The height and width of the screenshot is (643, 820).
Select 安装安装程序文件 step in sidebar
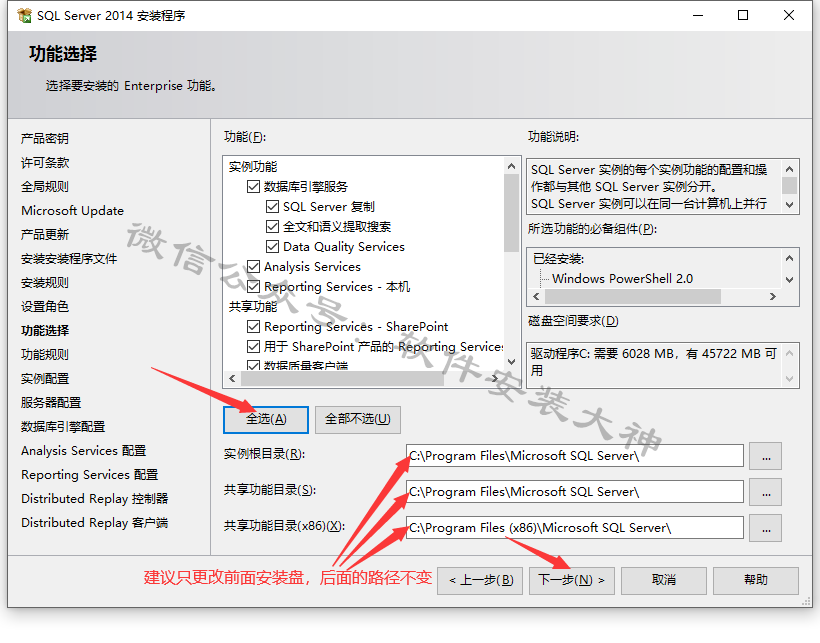[69, 259]
